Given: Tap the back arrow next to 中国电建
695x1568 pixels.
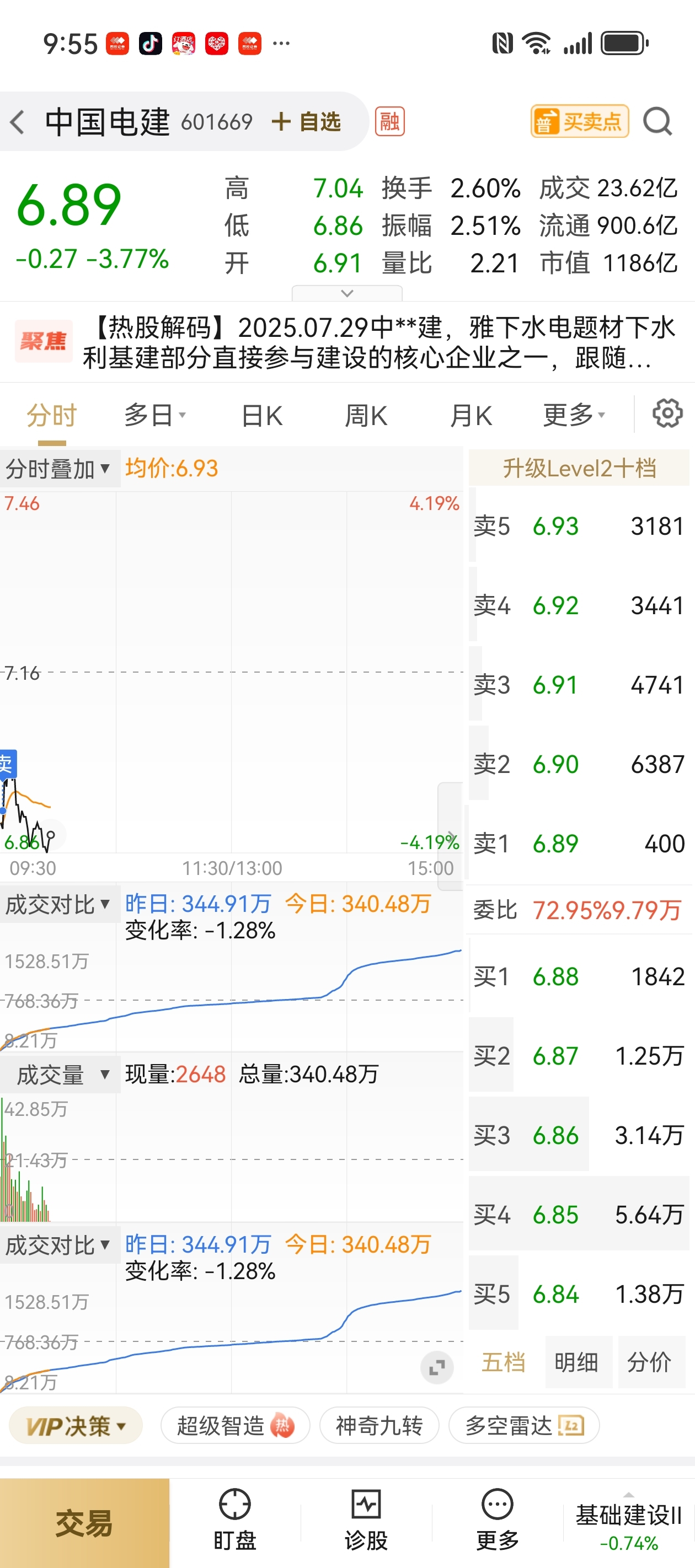Looking at the screenshot, I should pos(18,122).
